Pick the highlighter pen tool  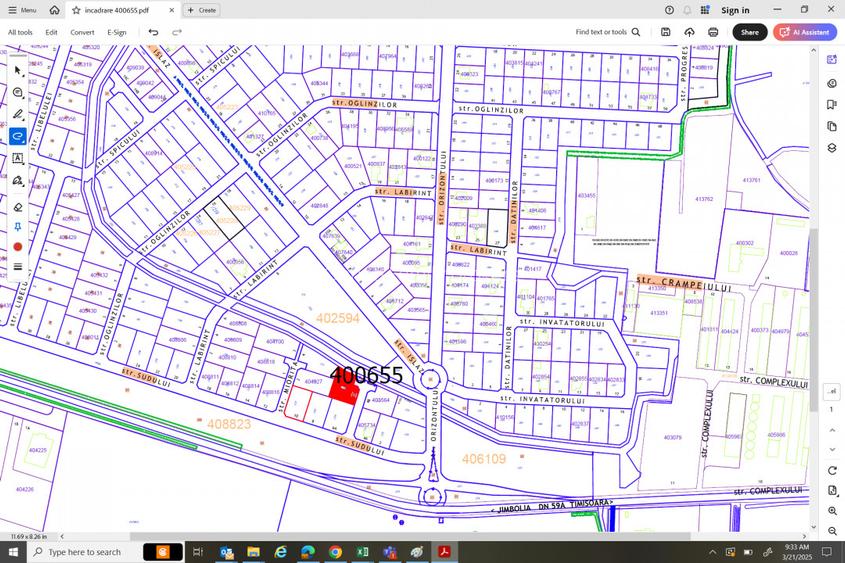click(18, 114)
